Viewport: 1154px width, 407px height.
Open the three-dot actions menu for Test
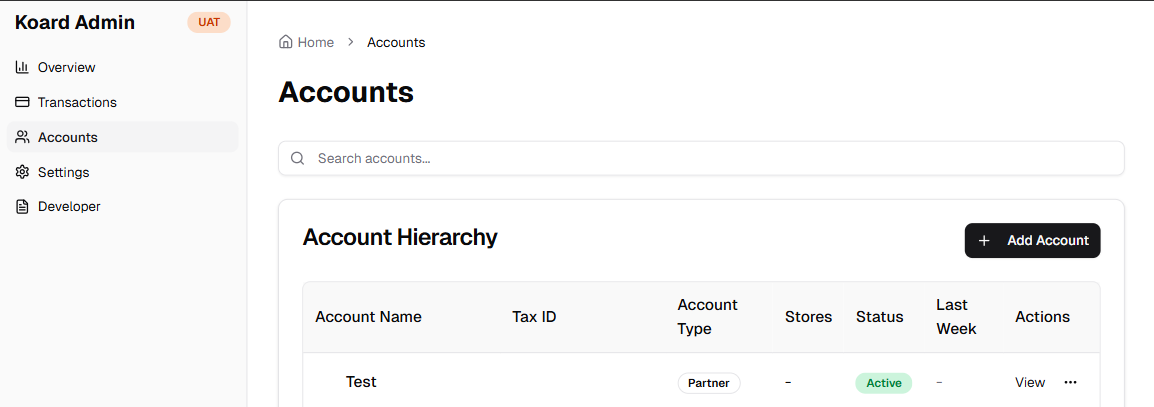pos(1071,382)
